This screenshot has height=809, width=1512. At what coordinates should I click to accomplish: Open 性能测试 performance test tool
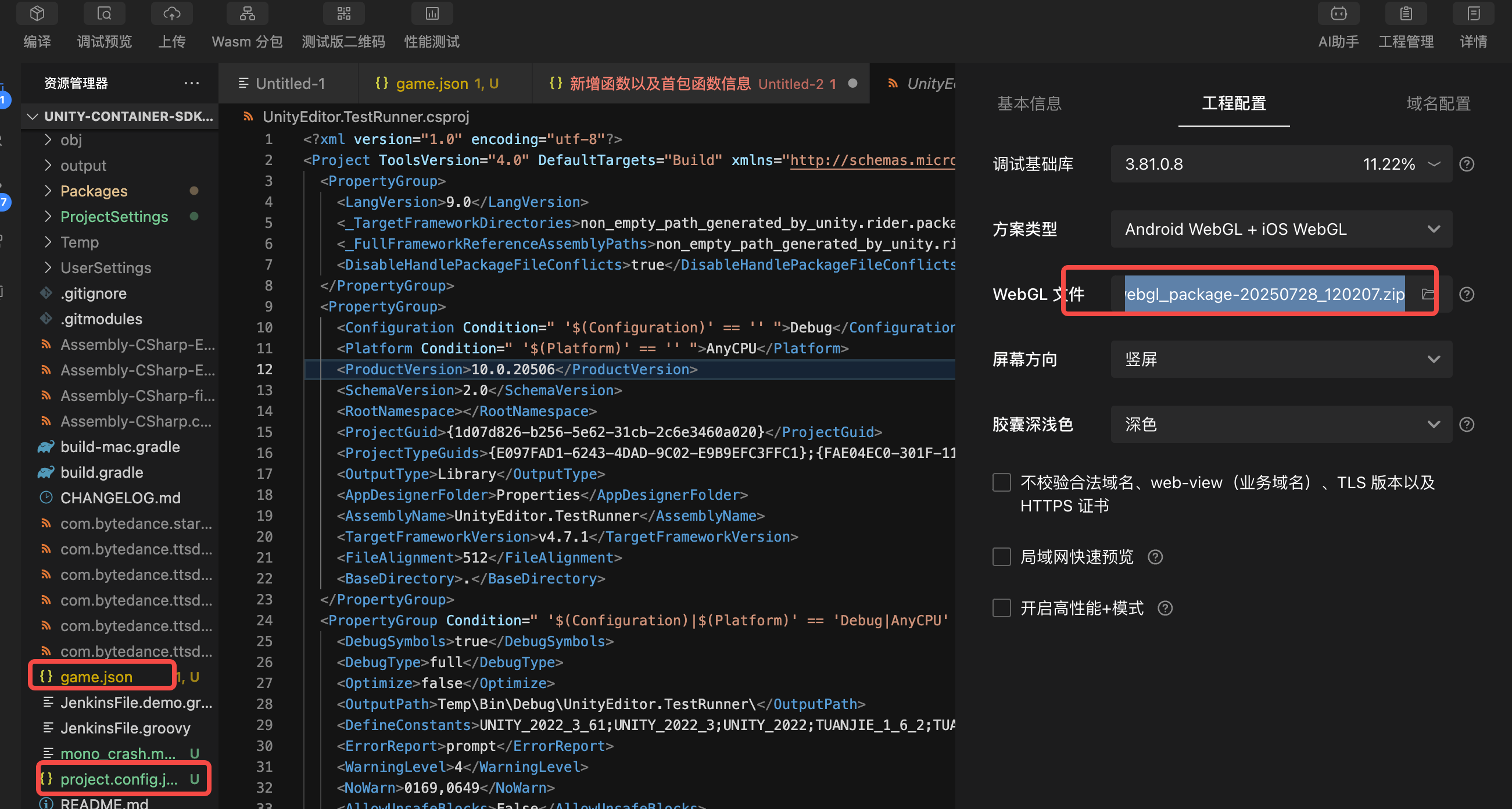(432, 13)
